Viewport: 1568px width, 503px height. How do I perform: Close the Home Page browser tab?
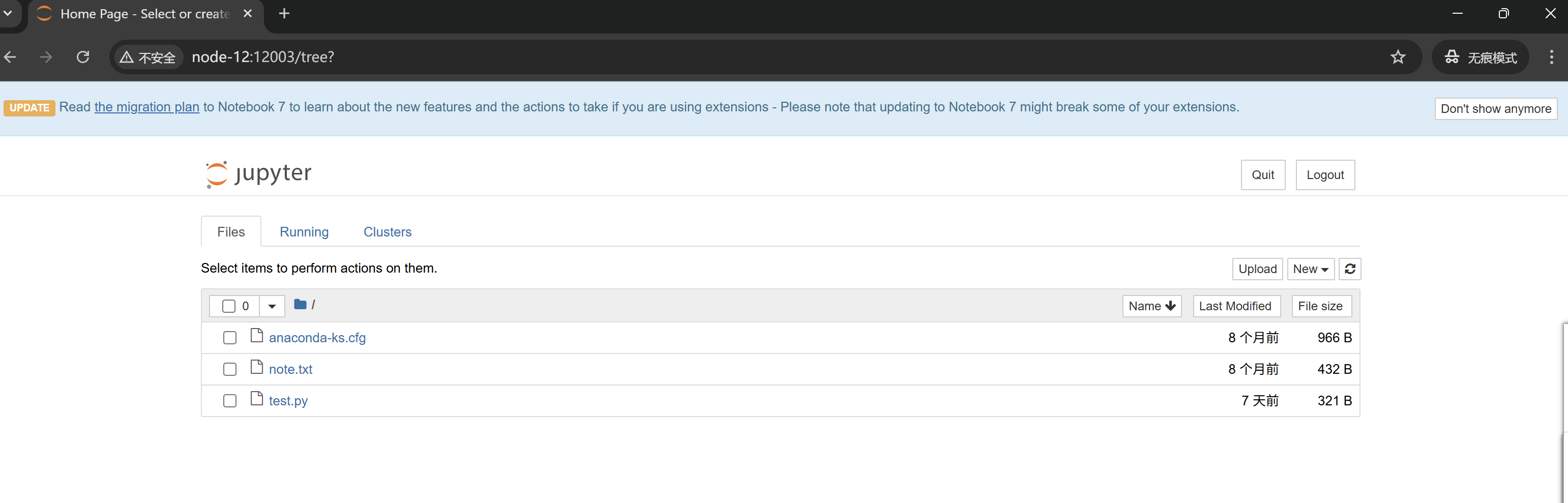tap(248, 13)
